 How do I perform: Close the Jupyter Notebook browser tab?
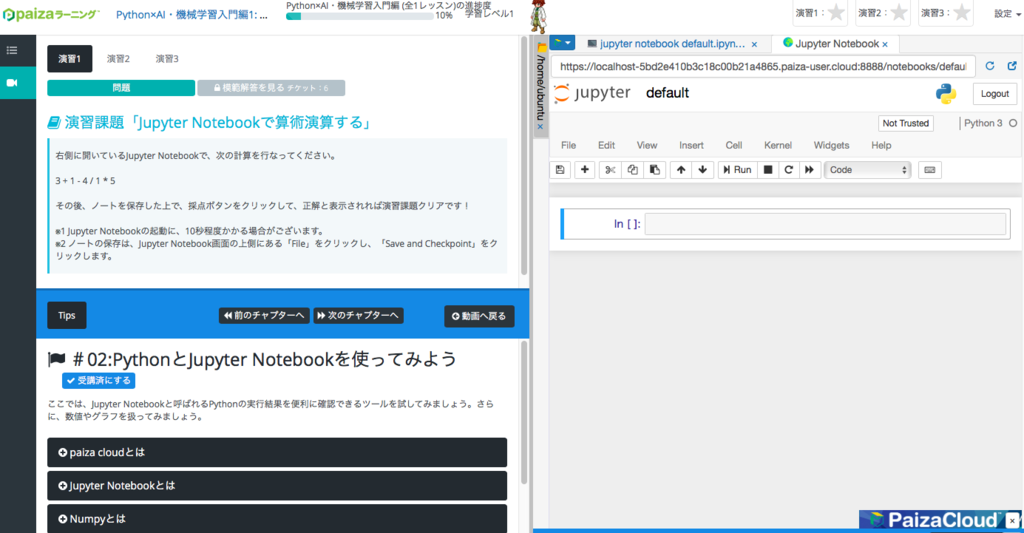pos(885,44)
